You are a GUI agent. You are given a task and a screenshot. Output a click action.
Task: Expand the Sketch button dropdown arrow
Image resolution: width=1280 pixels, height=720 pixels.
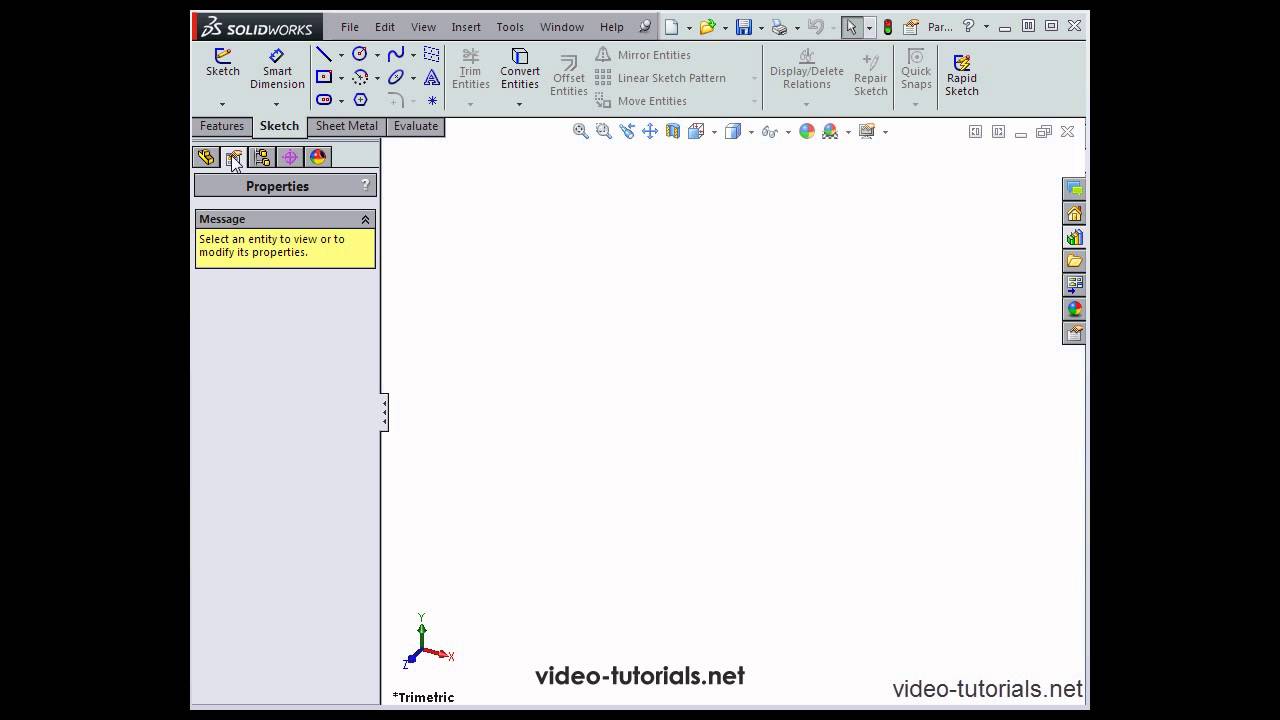[x=222, y=104]
